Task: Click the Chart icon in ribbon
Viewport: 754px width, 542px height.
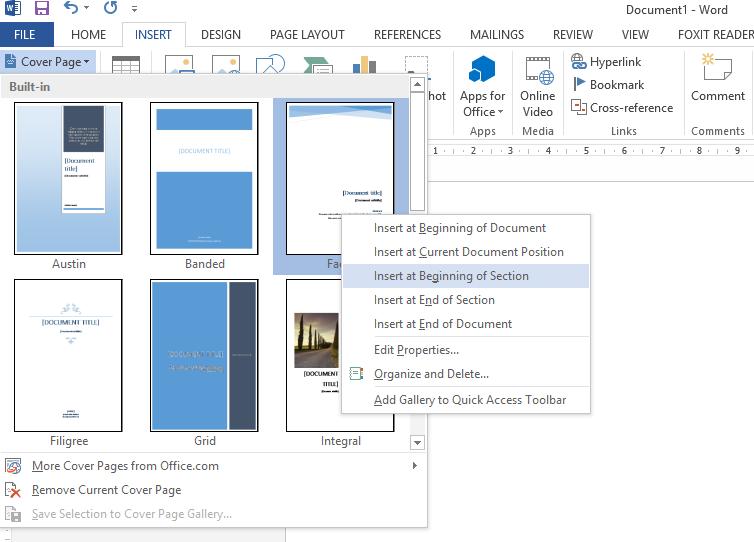Action: pos(364,64)
